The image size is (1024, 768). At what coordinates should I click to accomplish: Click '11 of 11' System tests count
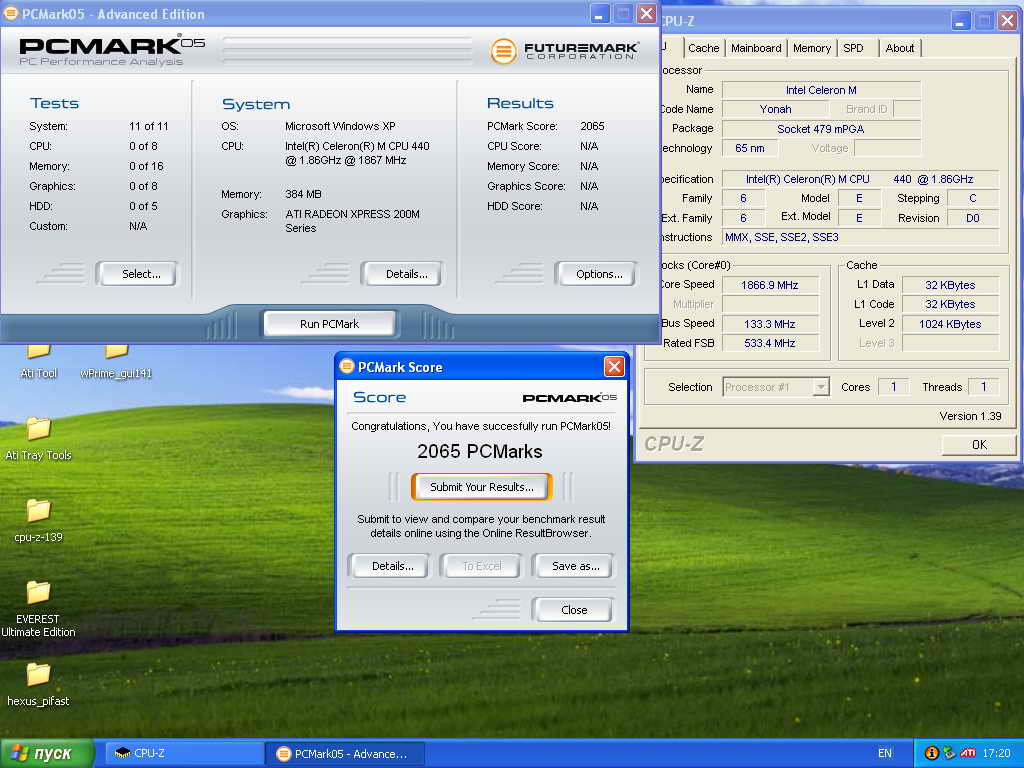(x=149, y=126)
